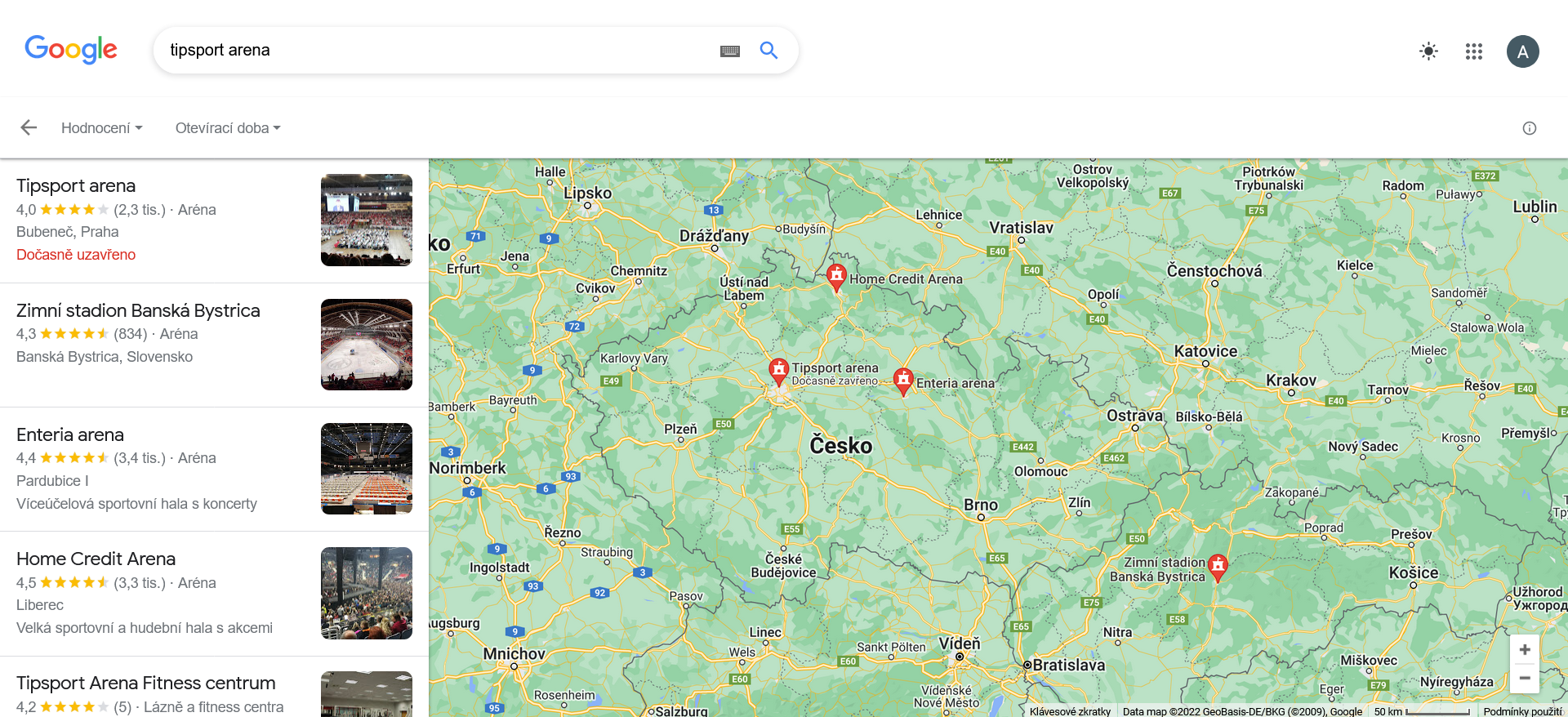Click the Zimní stadion Banská Bystrica pin
Viewport: 1568px width, 717px height.
coord(1218,568)
